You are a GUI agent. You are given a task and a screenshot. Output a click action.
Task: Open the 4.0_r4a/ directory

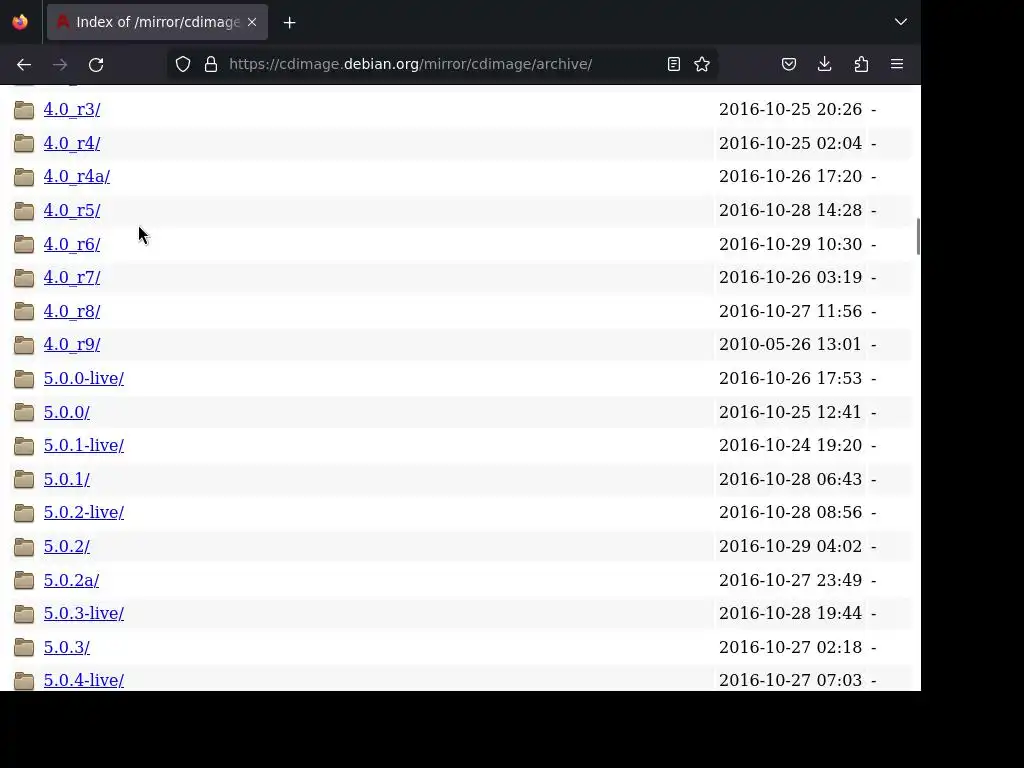coord(77,176)
